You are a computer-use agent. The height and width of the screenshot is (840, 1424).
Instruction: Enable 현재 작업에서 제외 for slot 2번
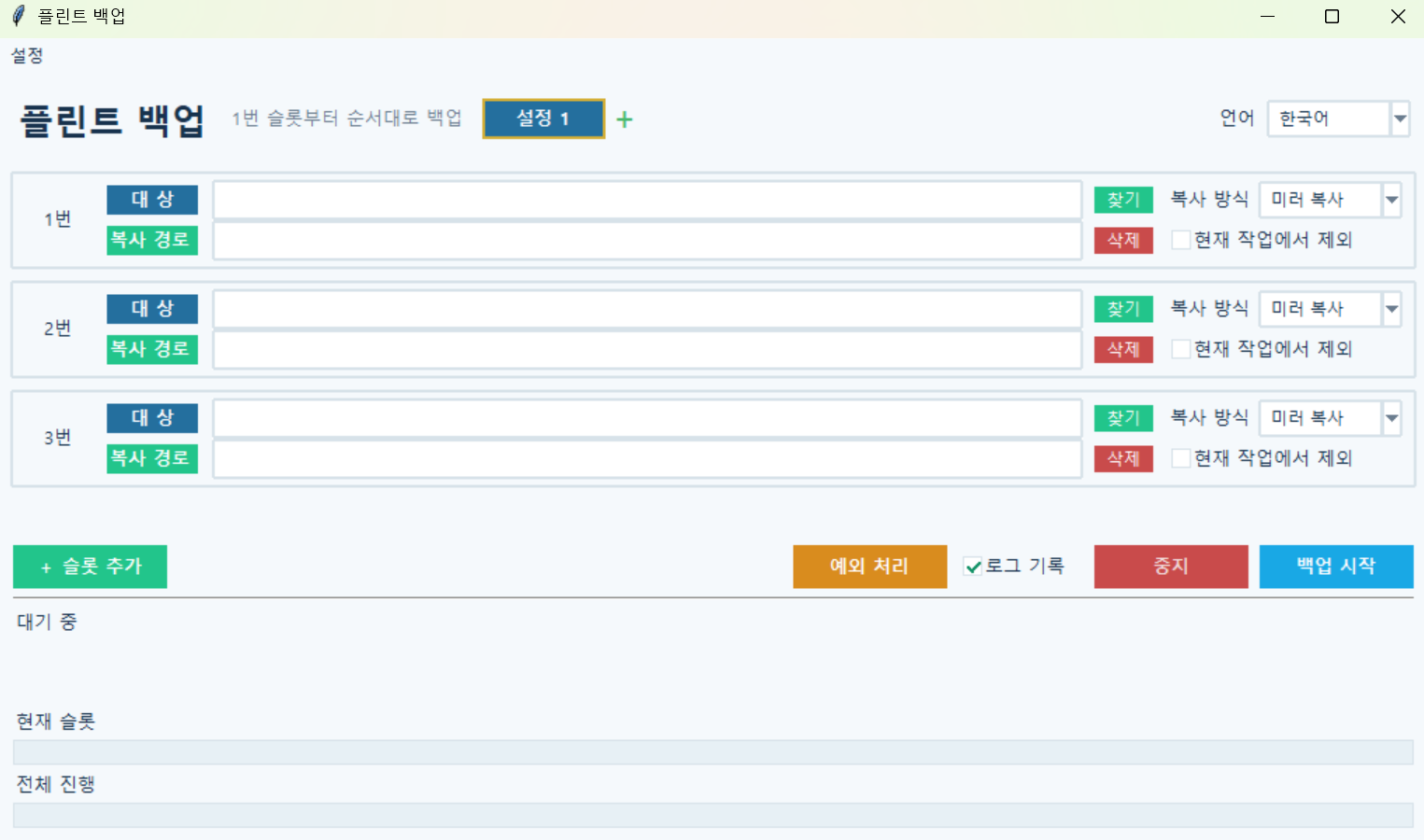(1180, 349)
